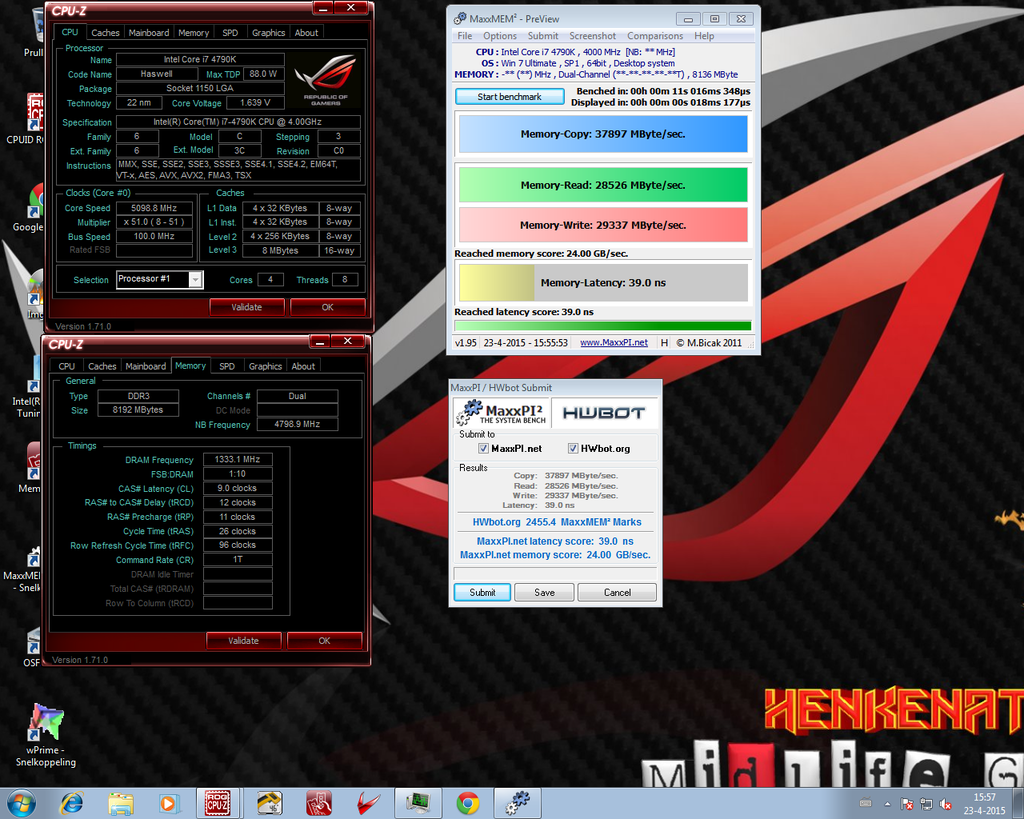Click the green benchmark progress bar
Screen dimensions: 1024x819
pos(603,325)
